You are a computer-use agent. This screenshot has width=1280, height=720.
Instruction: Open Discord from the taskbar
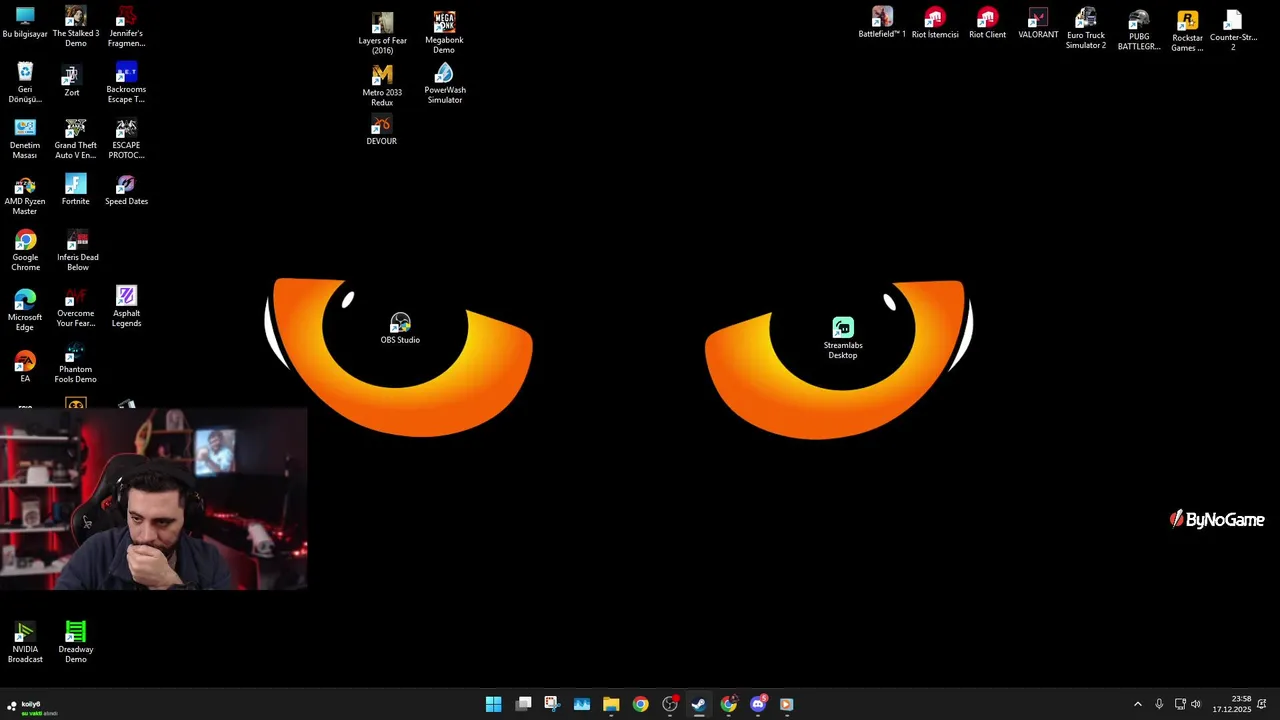click(758, 704)
